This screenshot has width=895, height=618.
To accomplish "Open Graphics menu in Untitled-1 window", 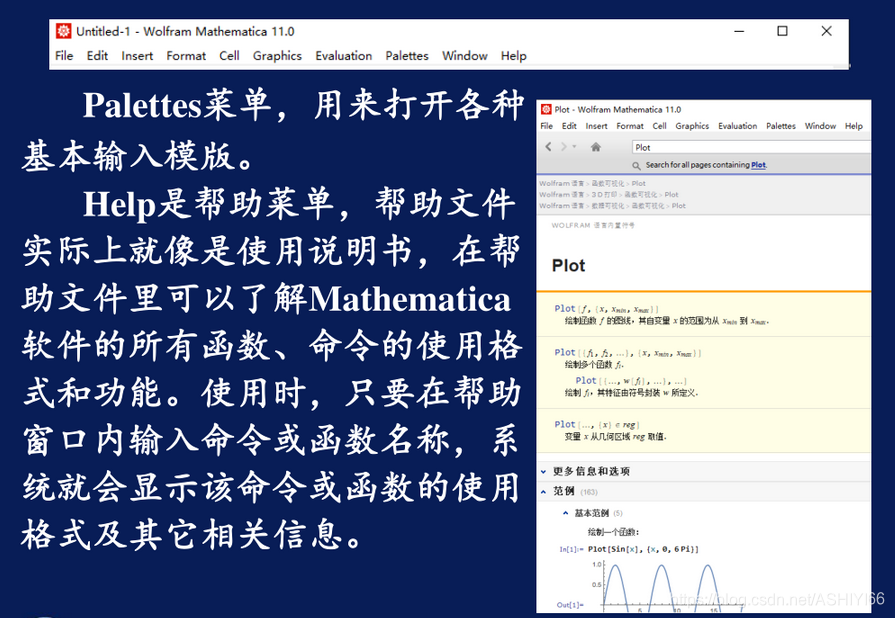I will click(277, 56).
